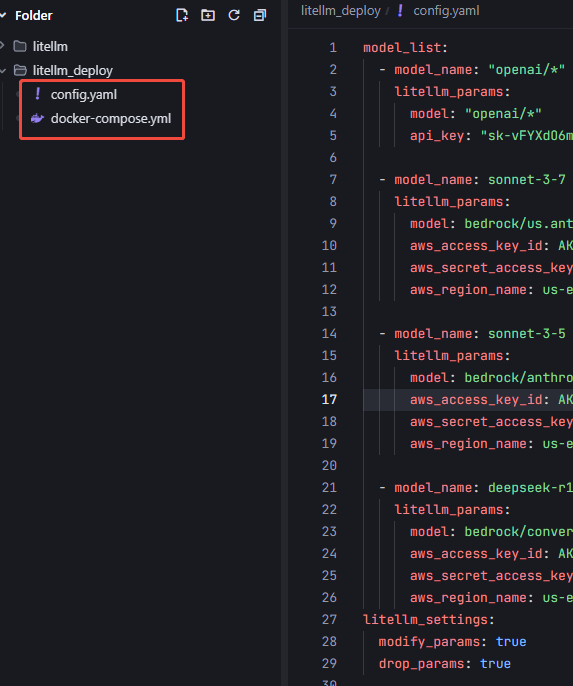Click the api_key key on line 5
The image size is (573, 686).
[x=437, y=136]
